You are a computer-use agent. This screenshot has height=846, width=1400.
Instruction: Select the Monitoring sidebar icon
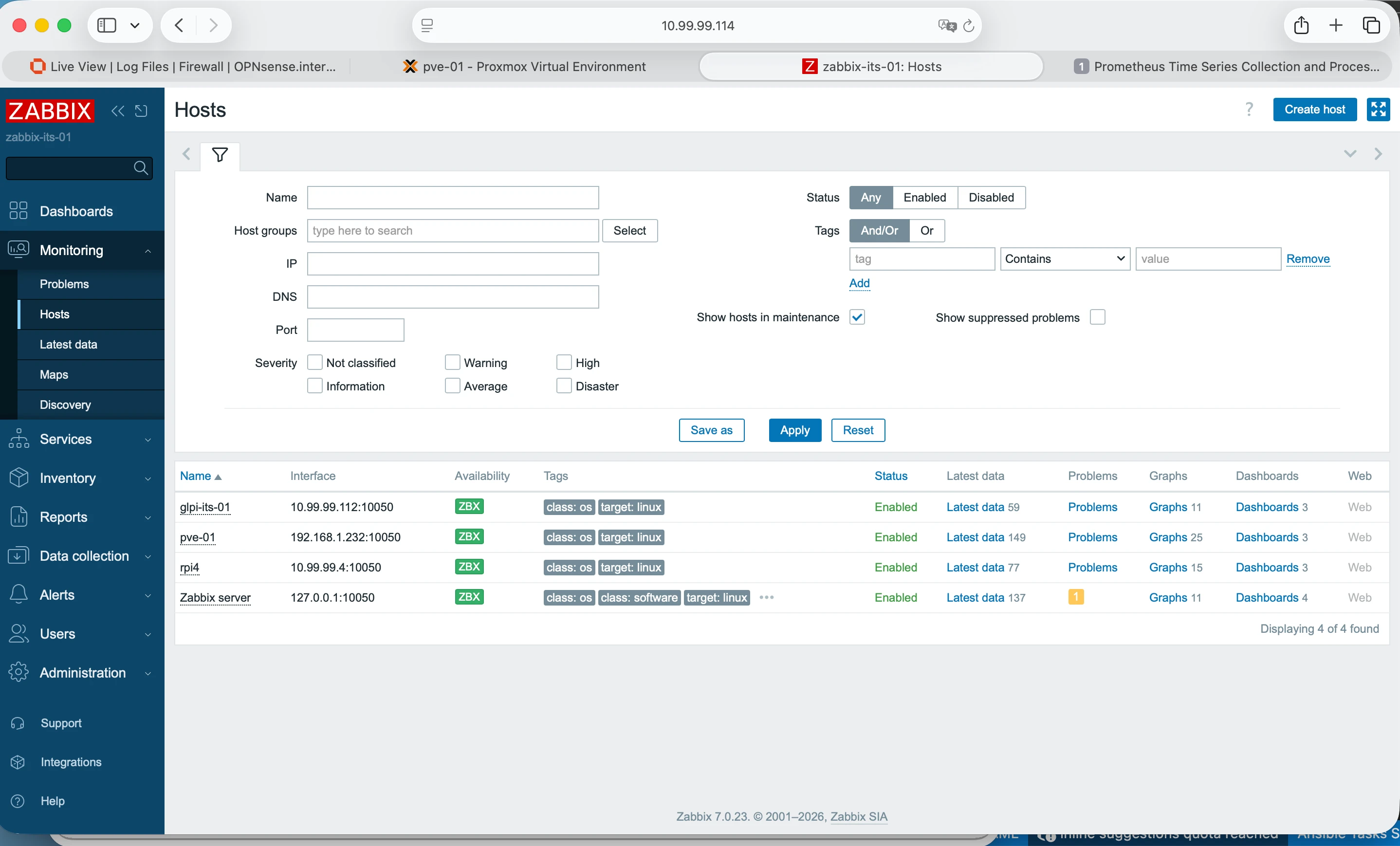click(x=19, y=249)
